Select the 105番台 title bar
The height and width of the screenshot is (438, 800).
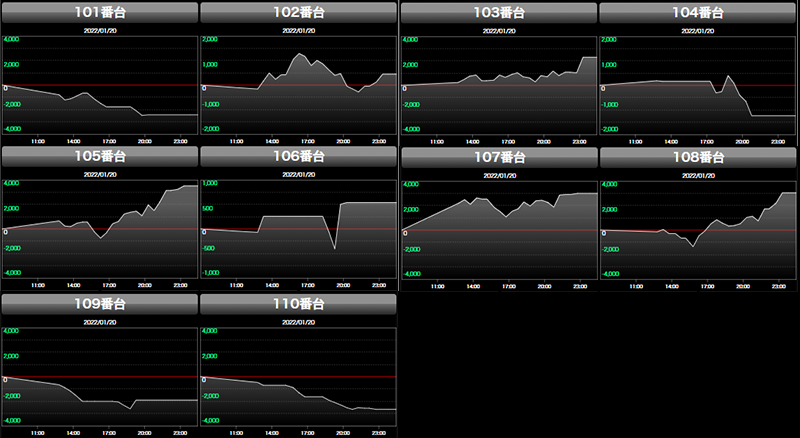click(100, 156)
